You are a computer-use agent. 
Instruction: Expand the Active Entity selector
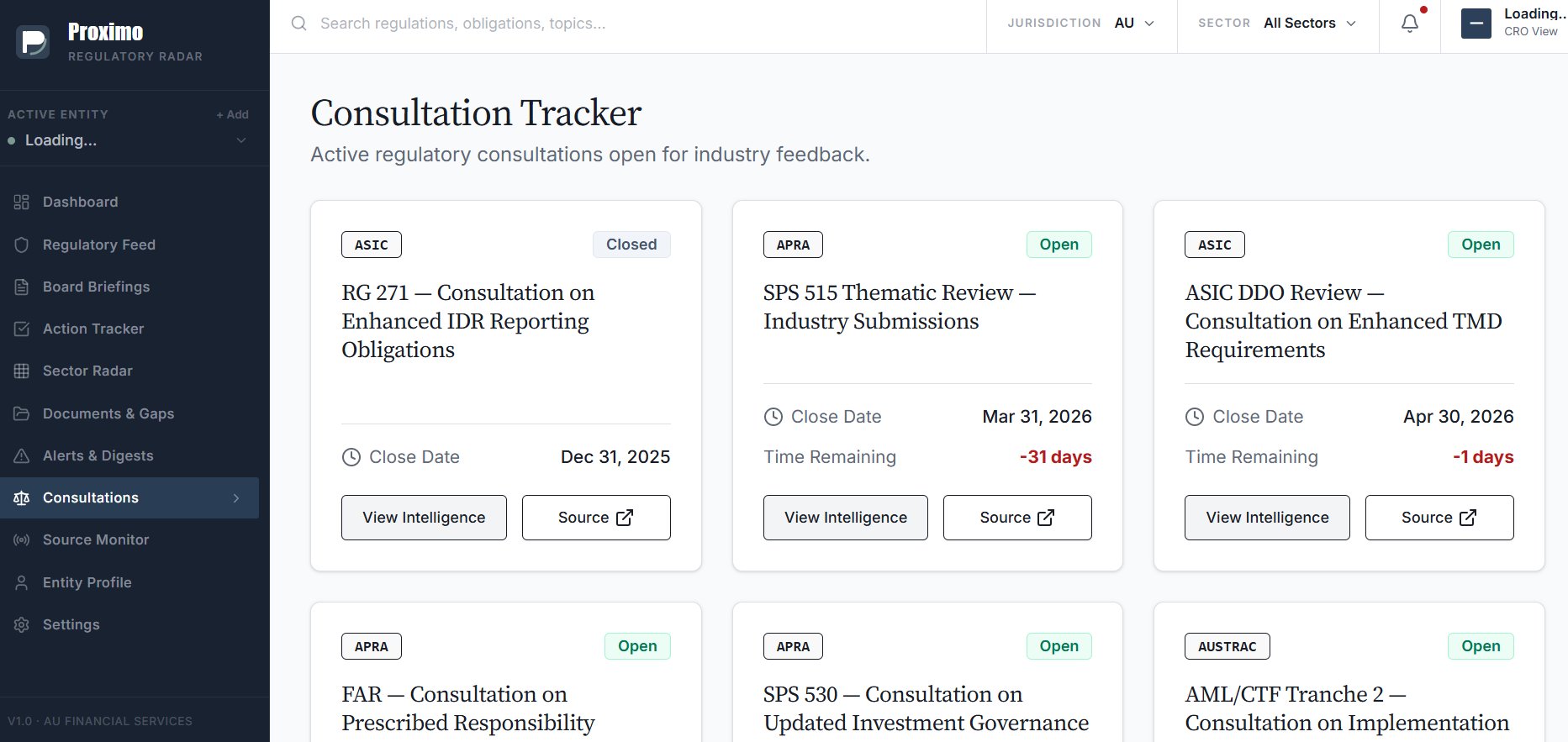128,140
